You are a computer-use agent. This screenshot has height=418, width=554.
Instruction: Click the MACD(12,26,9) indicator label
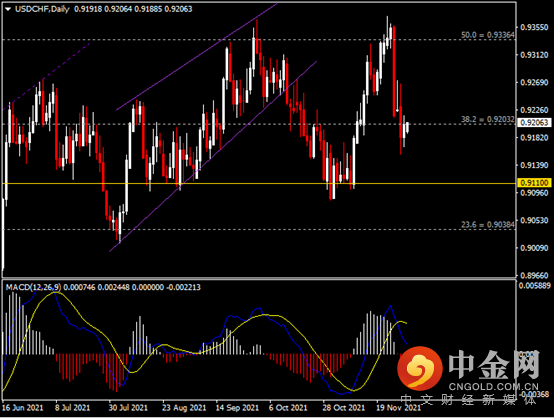(33, 287)
